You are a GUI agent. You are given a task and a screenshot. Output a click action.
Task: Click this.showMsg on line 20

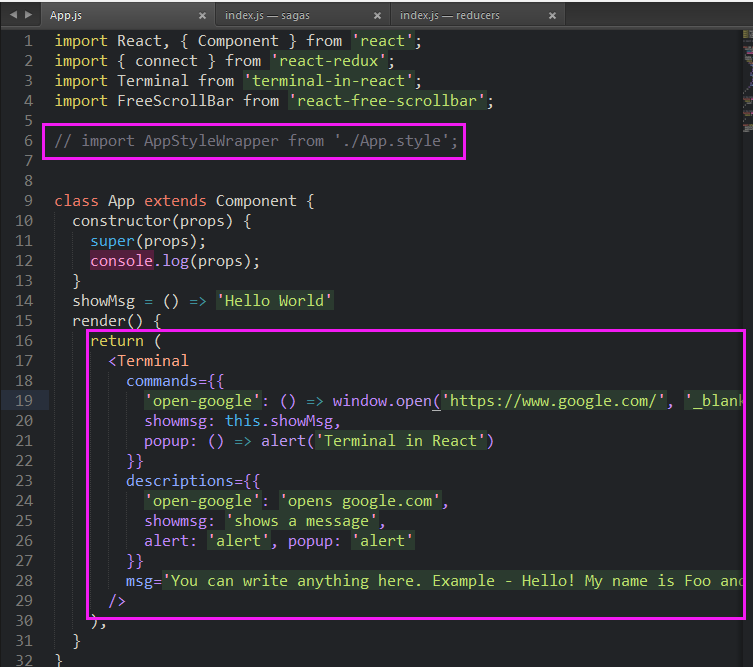pyautogui.click(x=279, y=421)
